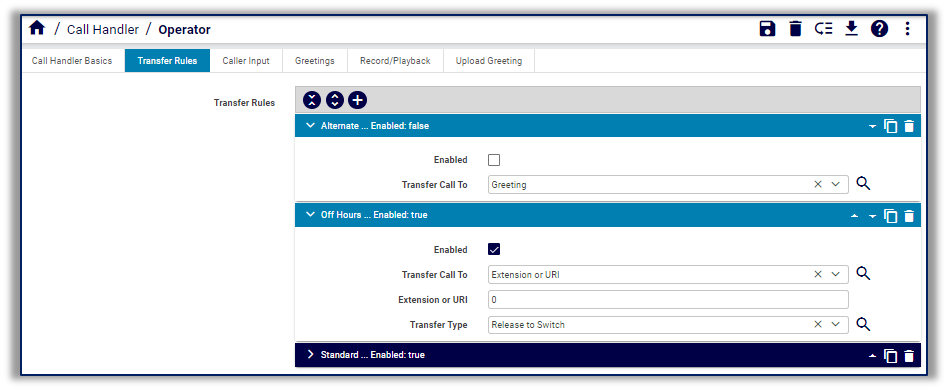948x390 pixels.
Task: Open the Caller Input tab
Action: pyautogui.click(x=246, y=60)
